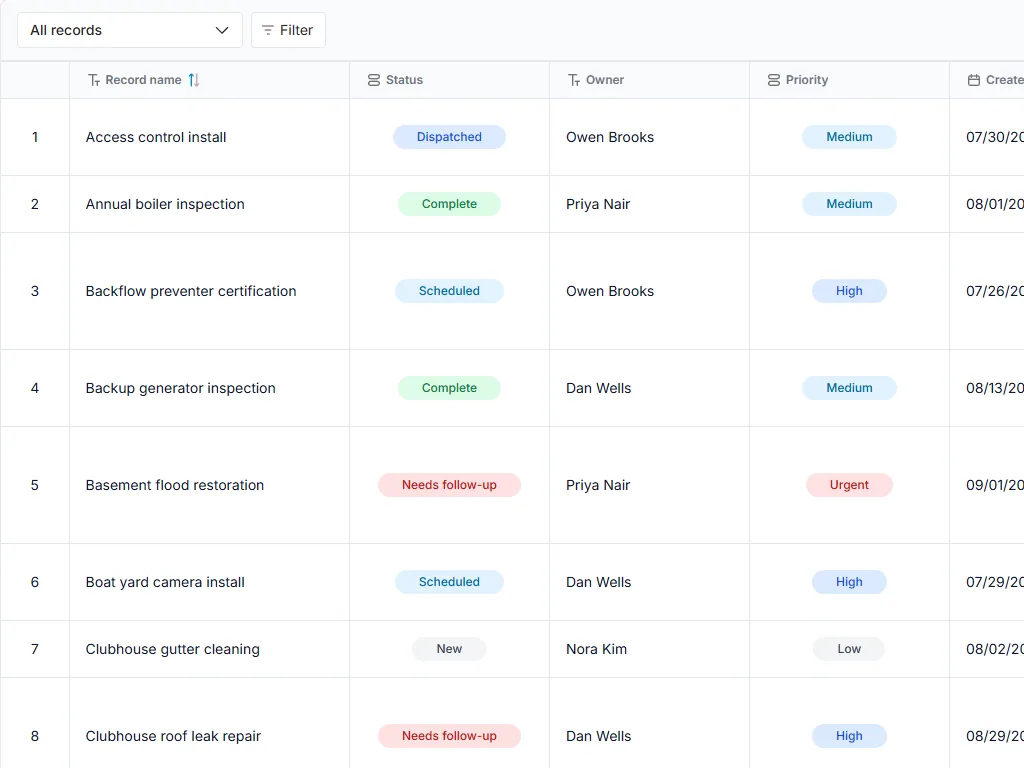Click the text-type icon in Owner header

[x=574, y=80]
